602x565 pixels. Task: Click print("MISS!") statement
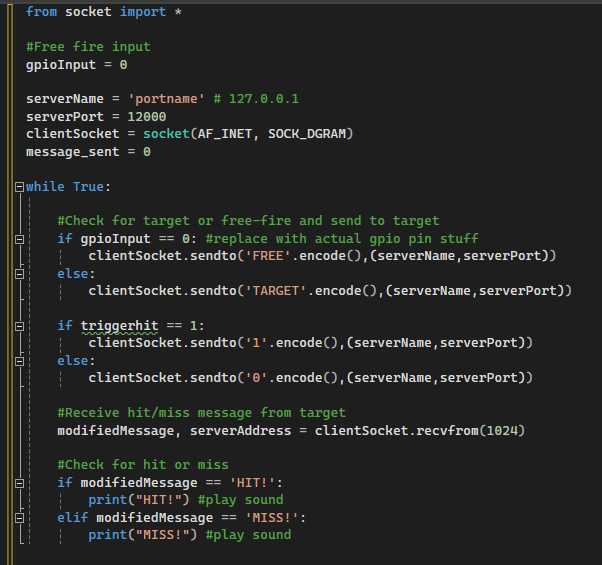[142, 535]
